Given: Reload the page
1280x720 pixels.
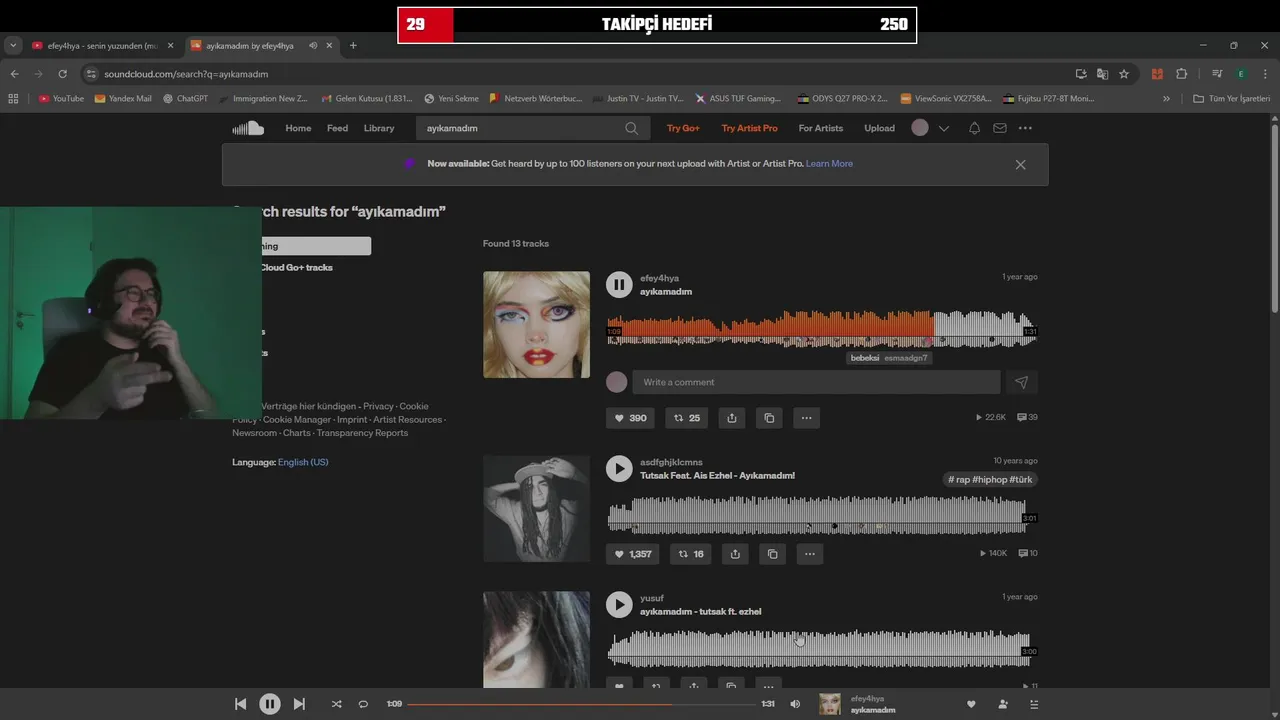Looking at the screenshot, I should [x=62, y=74].
